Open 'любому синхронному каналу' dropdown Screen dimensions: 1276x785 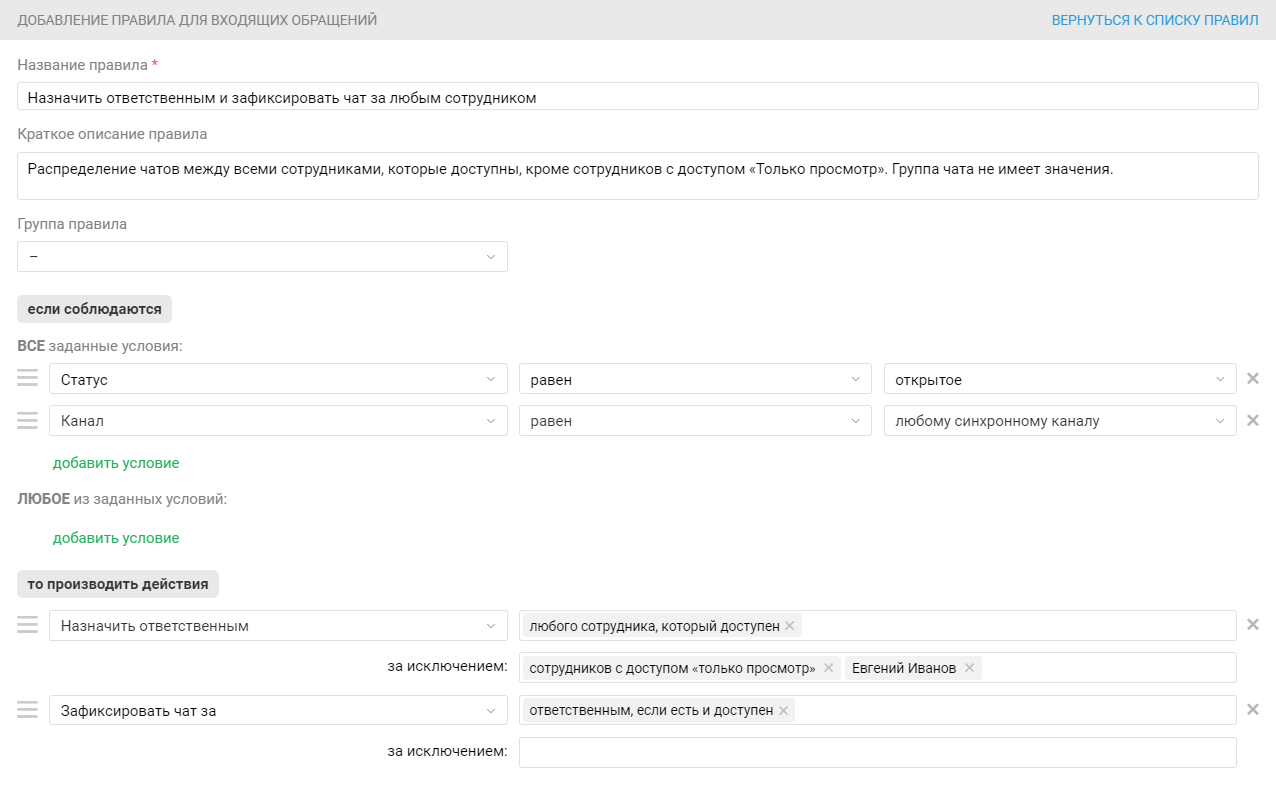click(x=1059, y=421)
